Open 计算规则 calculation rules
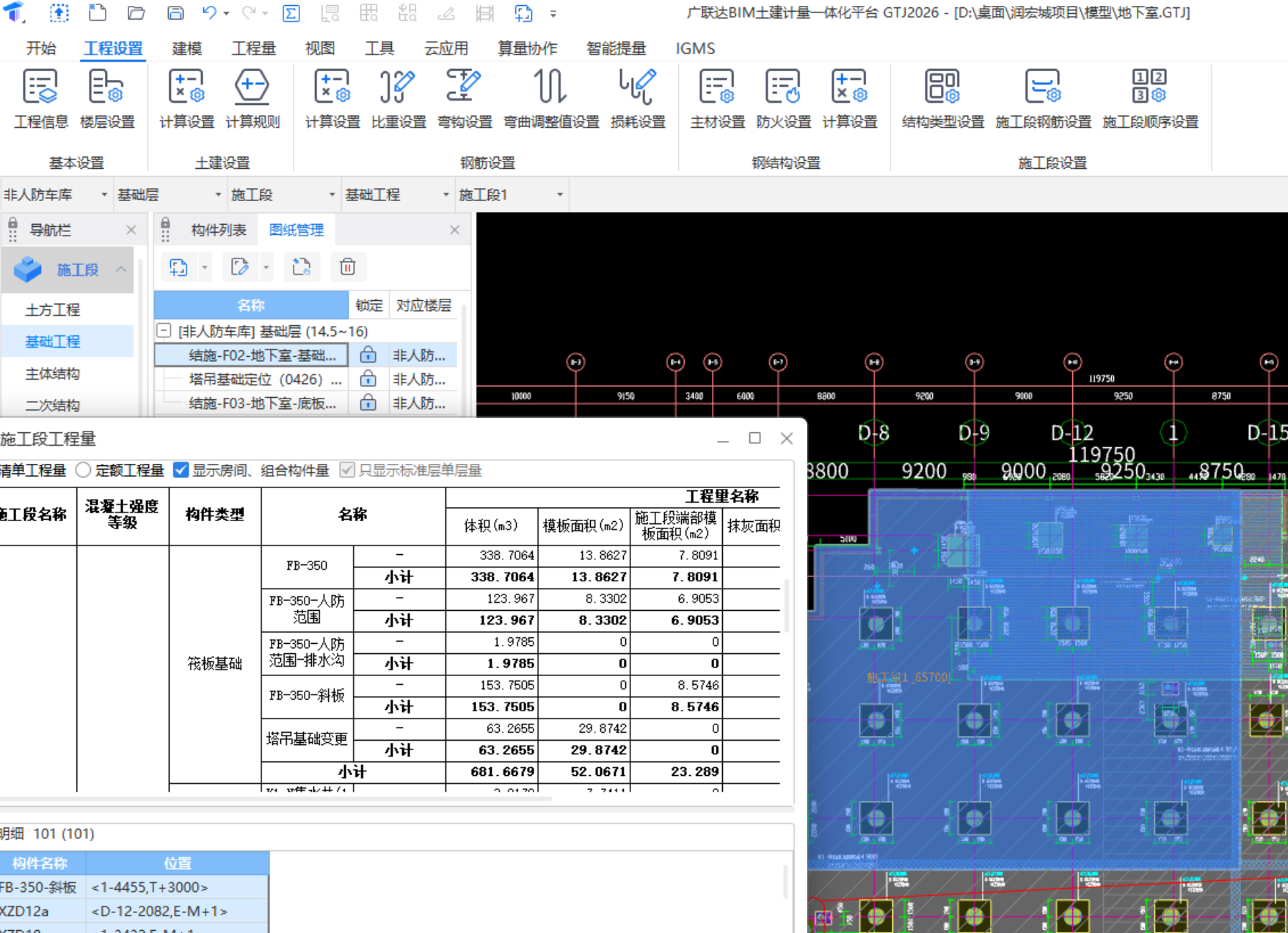 click(x=252, y=99)
